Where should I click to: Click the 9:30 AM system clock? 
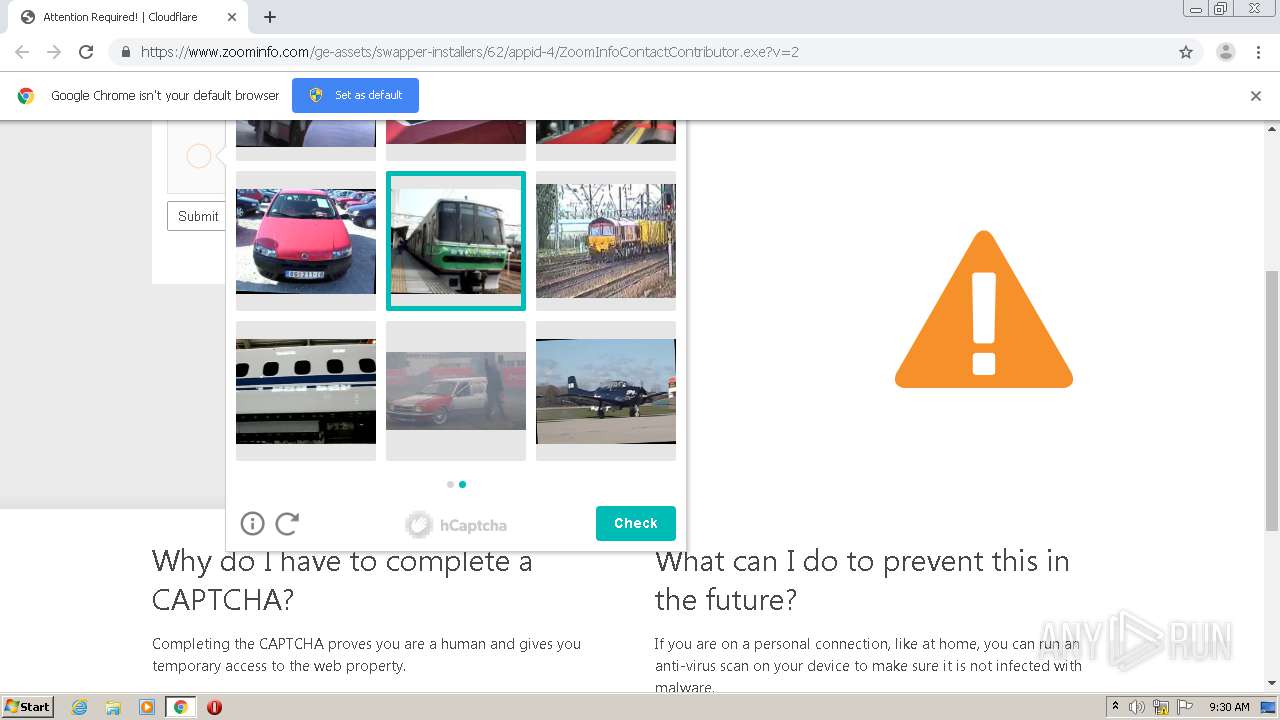coord(1229,707)
